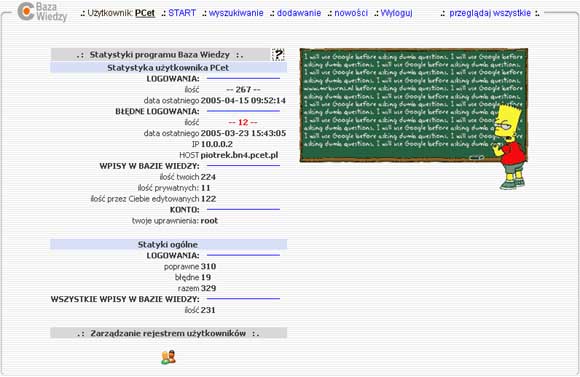Open the dodawanie add entry page
Image resolution: width=580 pixels, height=377 pixels.
[299, 13]
